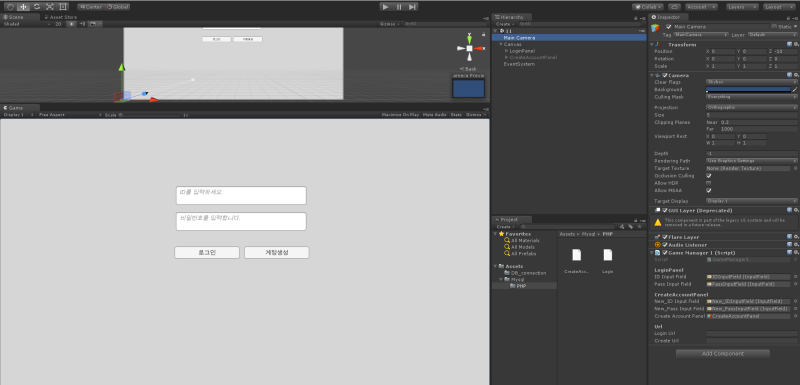Click Mute Audio in Game view

click(x=435, y=115)
